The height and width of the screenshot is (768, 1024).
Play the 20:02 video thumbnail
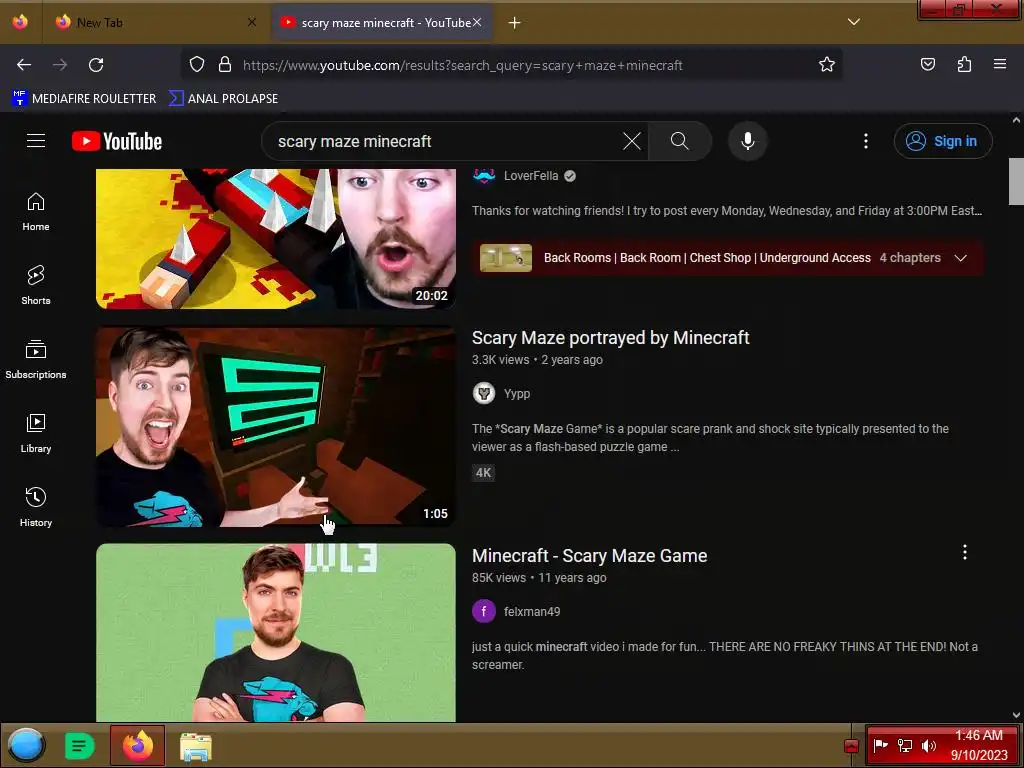[x=276, y=238]
